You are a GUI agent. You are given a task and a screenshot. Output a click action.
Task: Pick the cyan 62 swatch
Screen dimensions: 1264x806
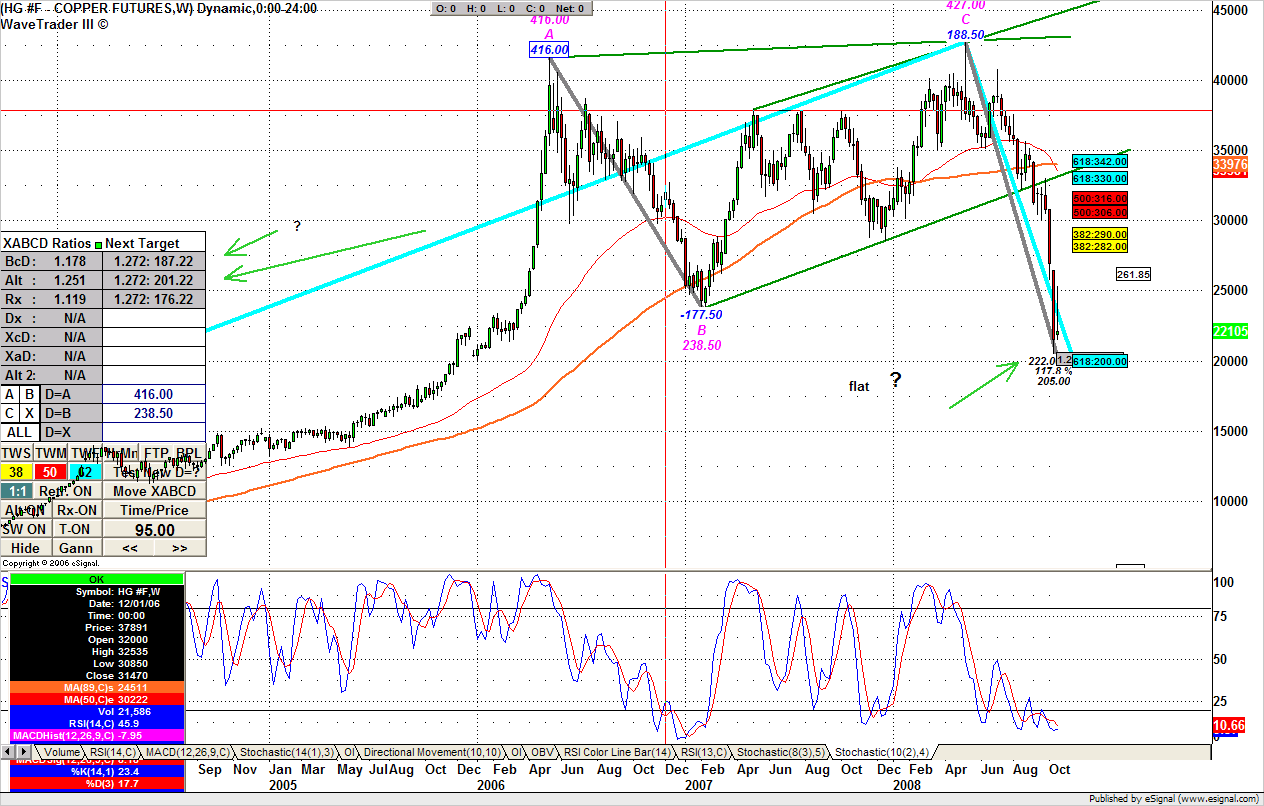(x=85, y=472)
